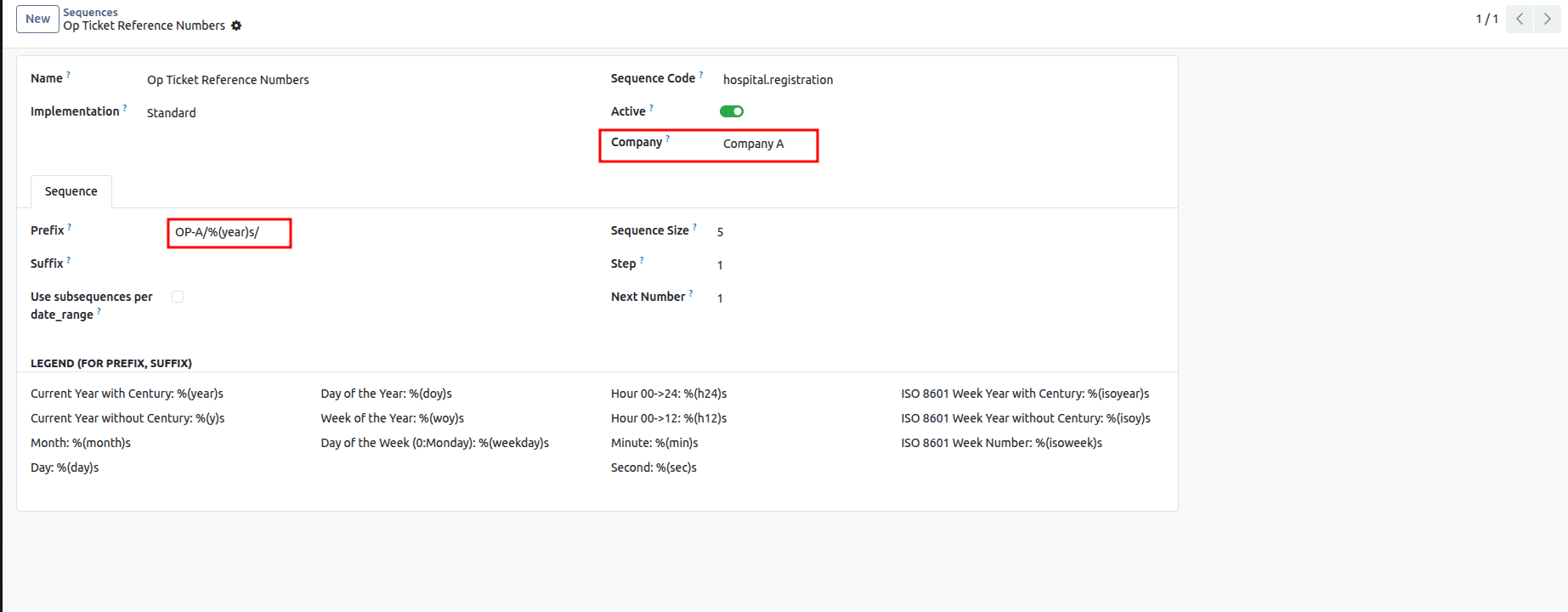Select legend text Current Year with Century
The image size is (1568, 612).
(127, 394)
